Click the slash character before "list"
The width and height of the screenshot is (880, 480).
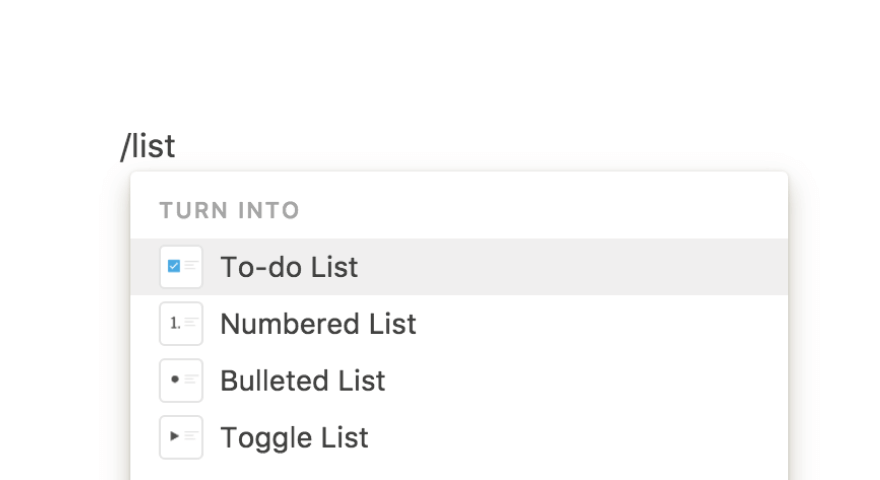pos(124,147)
